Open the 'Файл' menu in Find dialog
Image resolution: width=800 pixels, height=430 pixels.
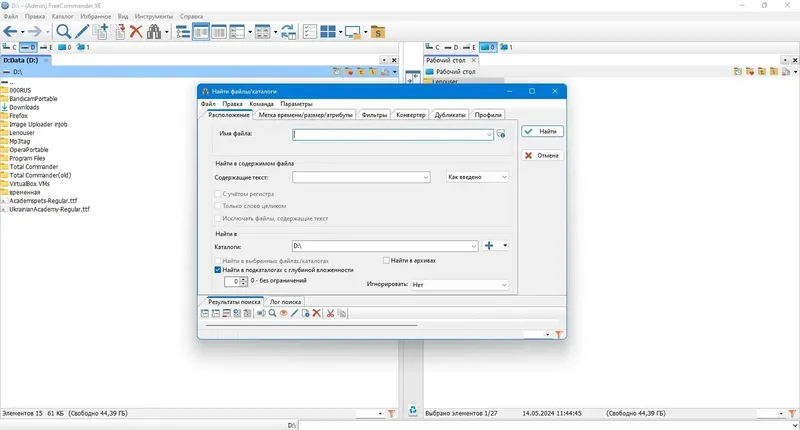point(208,104)
